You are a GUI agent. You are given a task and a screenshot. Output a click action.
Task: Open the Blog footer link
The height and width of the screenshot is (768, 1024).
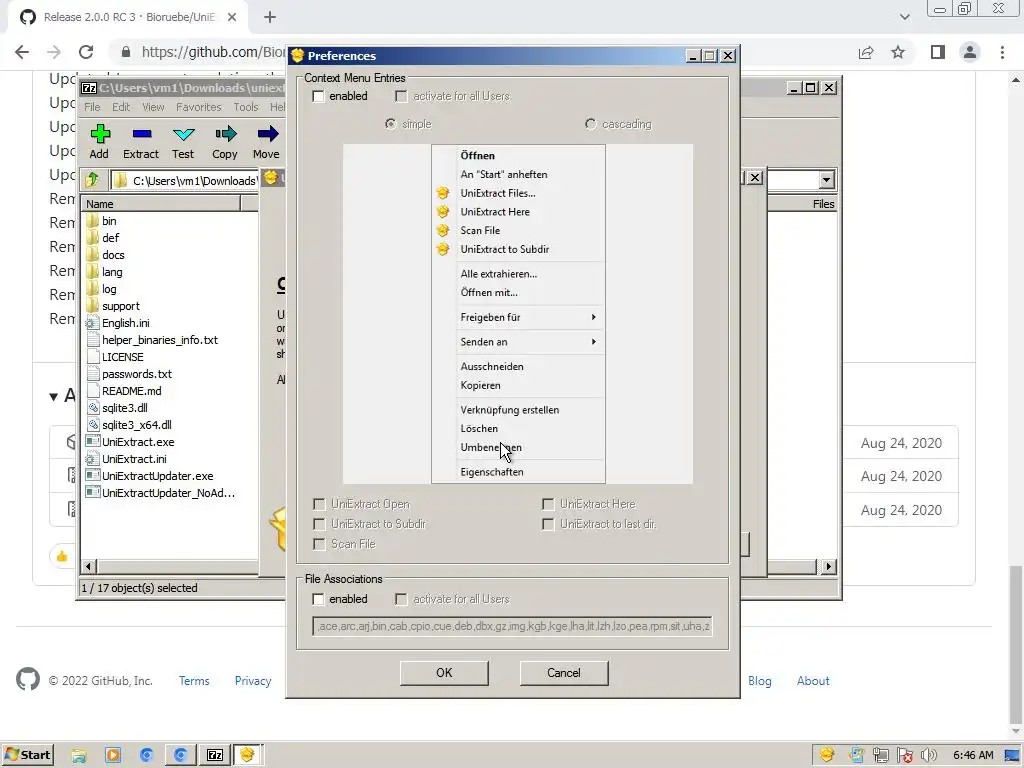pyautogui.click(x=760, y=680)
